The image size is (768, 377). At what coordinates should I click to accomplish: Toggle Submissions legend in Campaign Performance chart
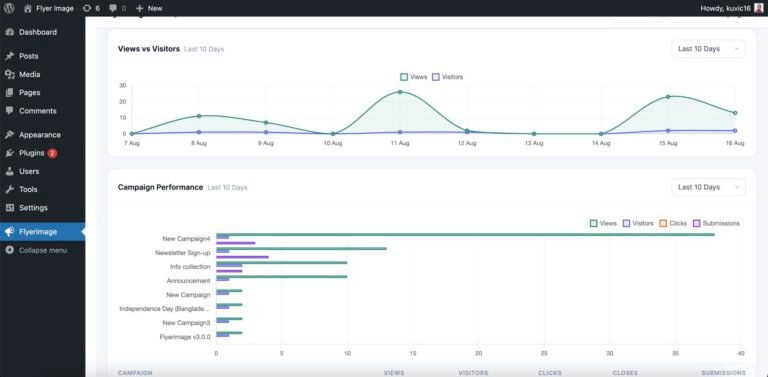point(717,223)
